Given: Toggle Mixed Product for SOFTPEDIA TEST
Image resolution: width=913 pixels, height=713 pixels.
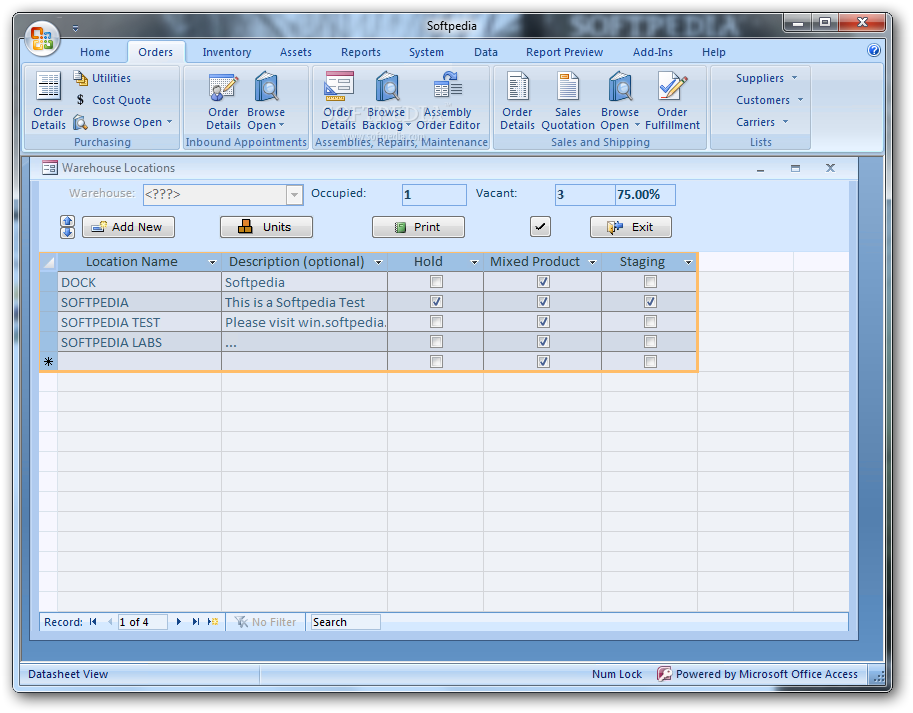Looking at the screenshot, I should [543, 322].
